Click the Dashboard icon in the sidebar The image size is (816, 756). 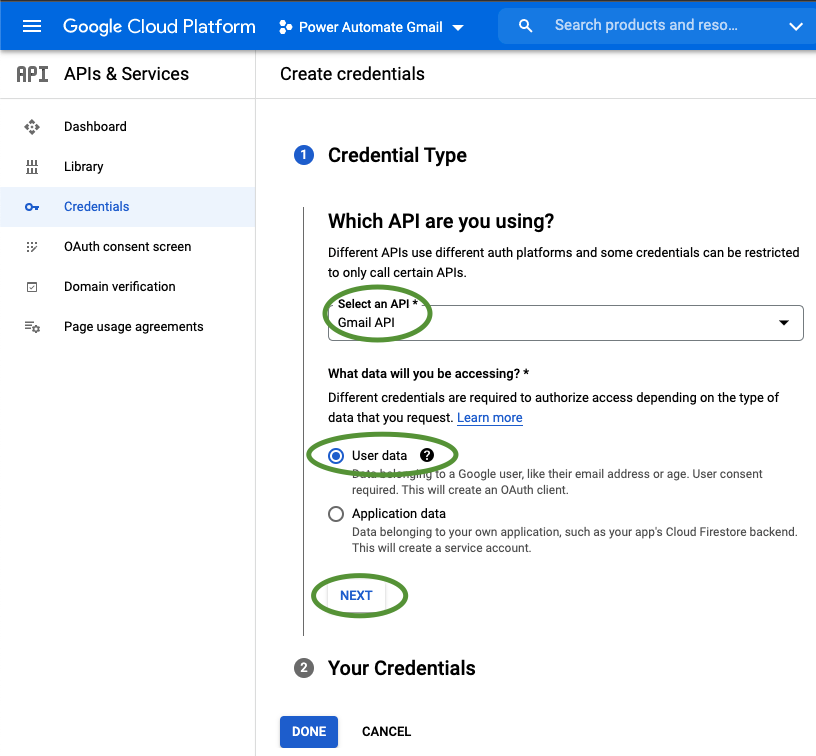(x=32, y=126)
